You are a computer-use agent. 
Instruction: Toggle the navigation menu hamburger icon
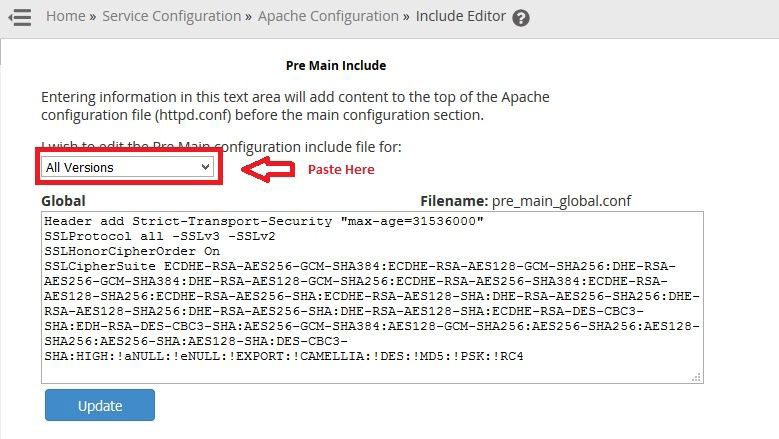click(x=20, y=17)
